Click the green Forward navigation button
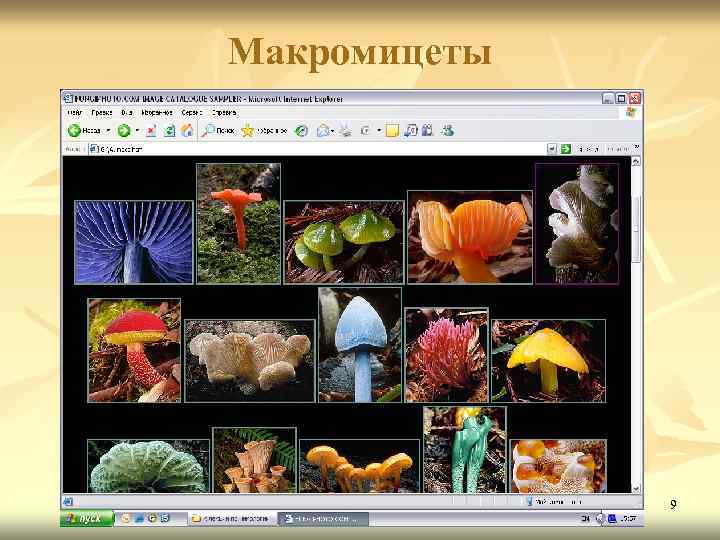This screenshot has height=540, width=720. (124, 131)
